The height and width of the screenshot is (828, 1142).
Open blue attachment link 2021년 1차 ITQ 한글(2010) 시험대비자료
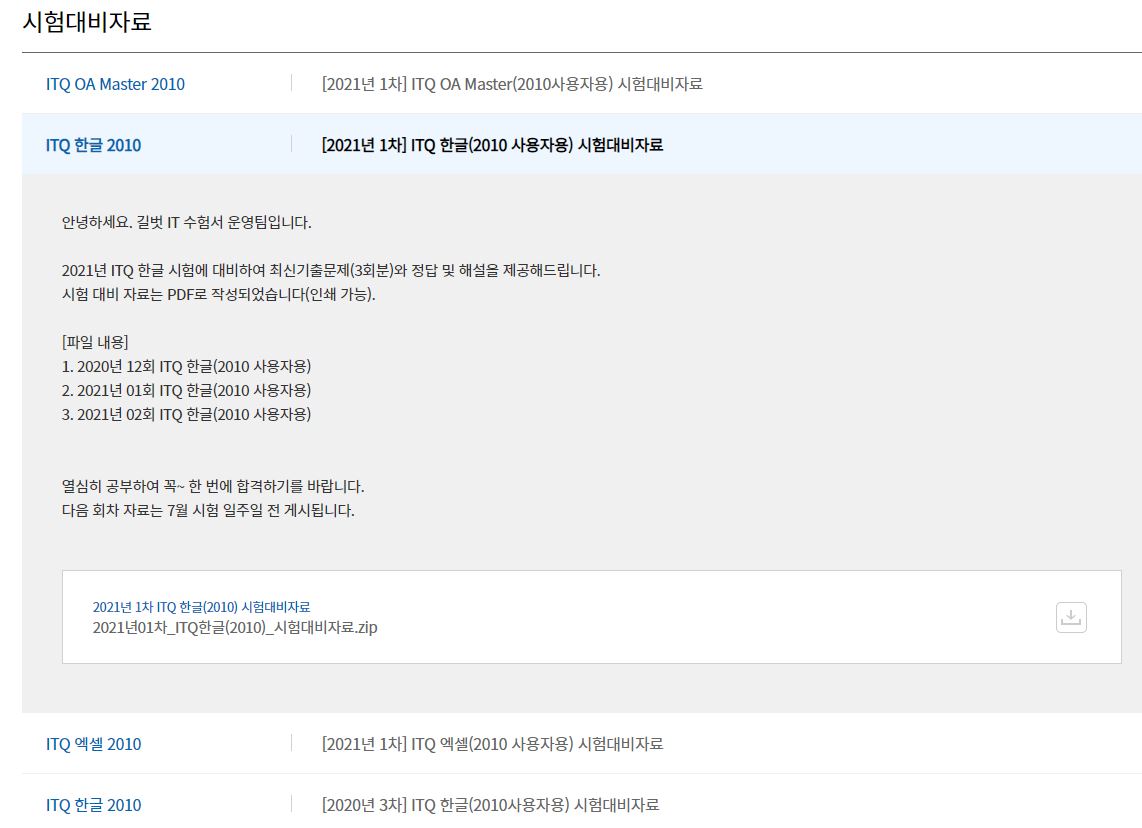[201, 607]
